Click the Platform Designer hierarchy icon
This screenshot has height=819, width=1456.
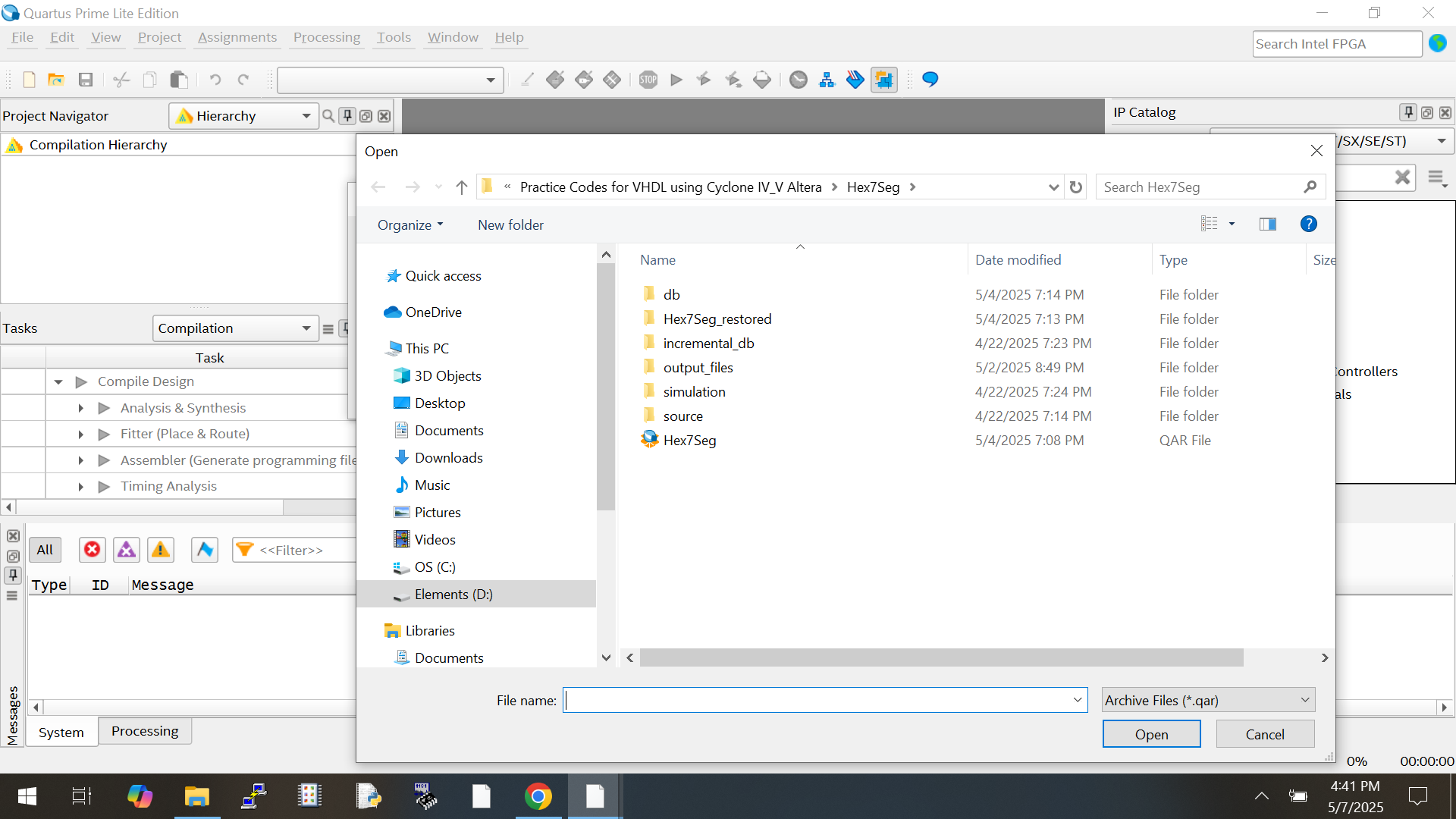pyautogui.click(x=827, y=80)
